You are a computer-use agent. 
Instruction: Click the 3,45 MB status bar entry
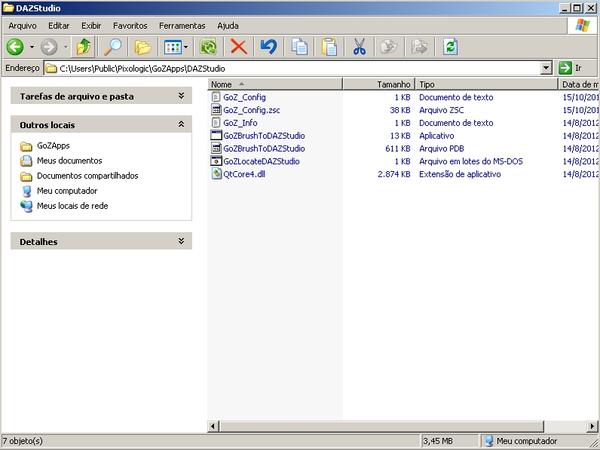437,441
